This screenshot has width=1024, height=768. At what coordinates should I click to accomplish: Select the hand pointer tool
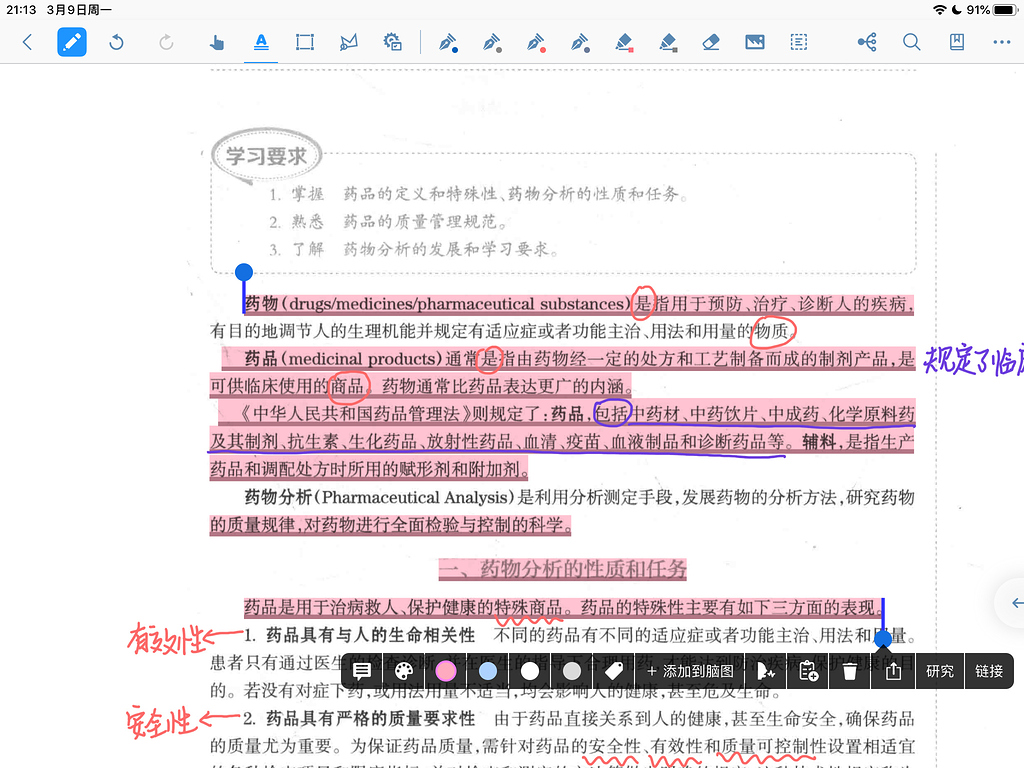(x=215, y=42)
